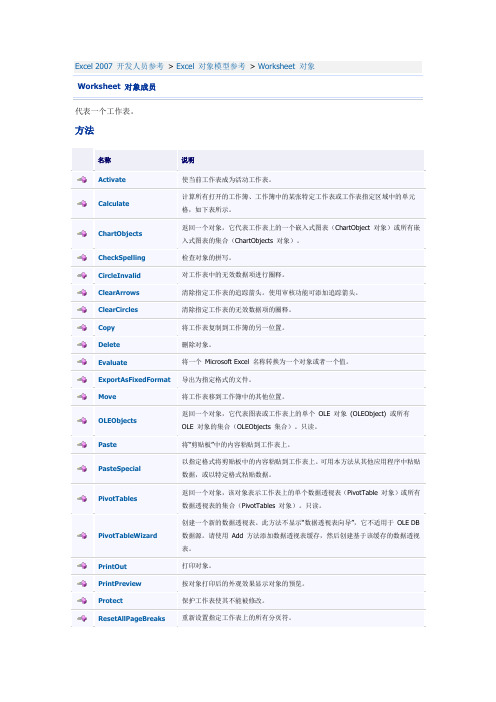Click the 代表一个工作表 description text
The height and width of the screenshot is (702, 496).
click(x=104, y=111)
